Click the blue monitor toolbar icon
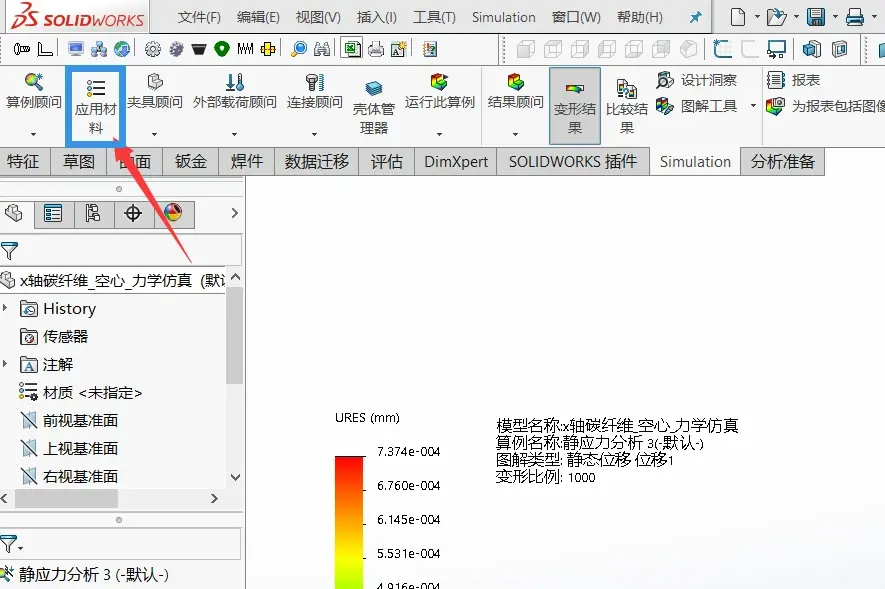This screenshot has height=589, width=885. (76, 49)
